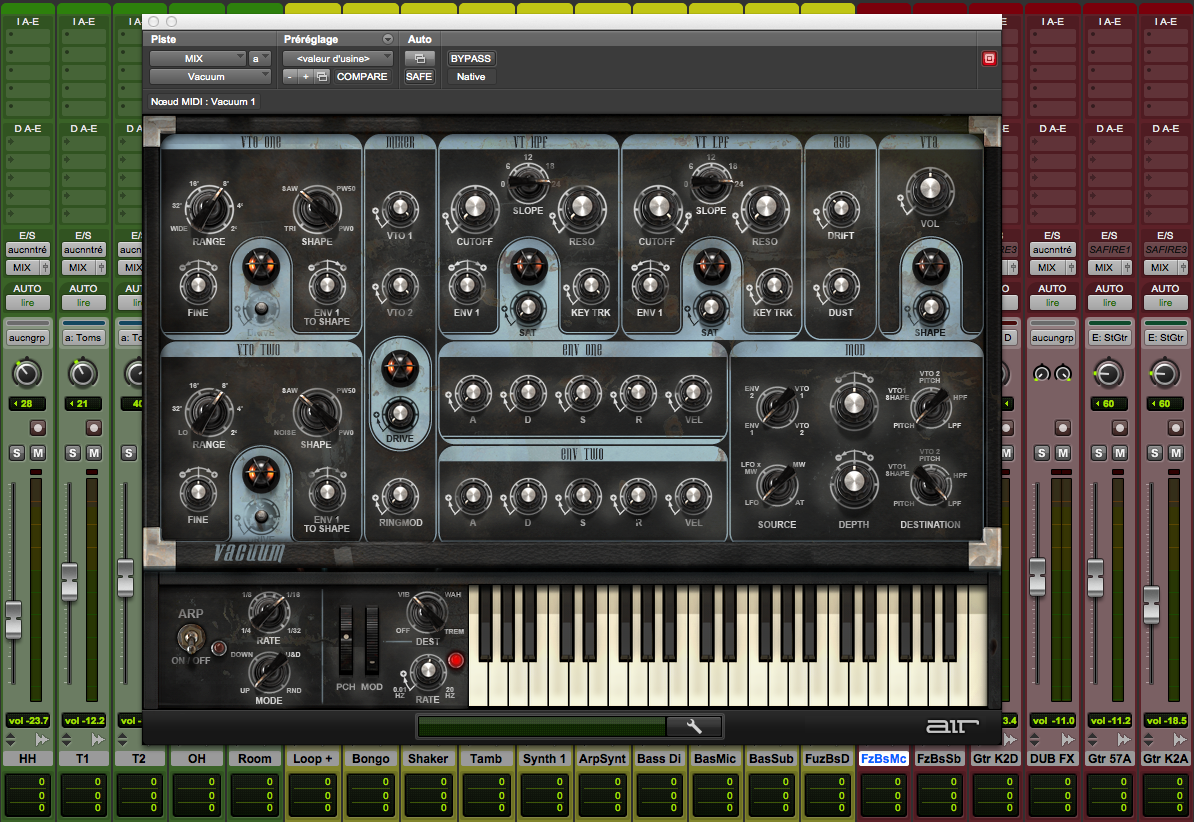Click the red target button
This screenshot has width=1194, height=822.
click(989, 59)
